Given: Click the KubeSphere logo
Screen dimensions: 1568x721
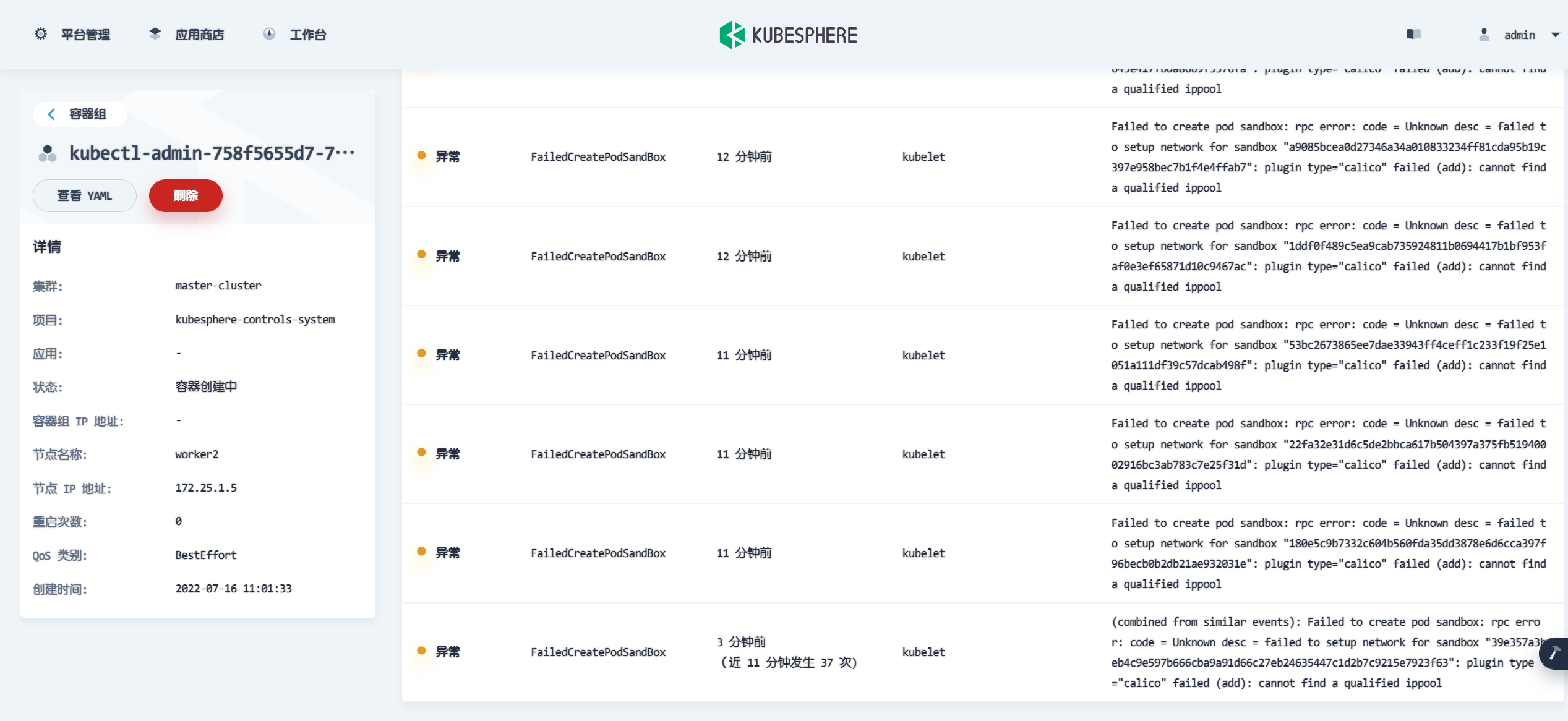Looking at the screenshot, I should [x=788, y=35].
